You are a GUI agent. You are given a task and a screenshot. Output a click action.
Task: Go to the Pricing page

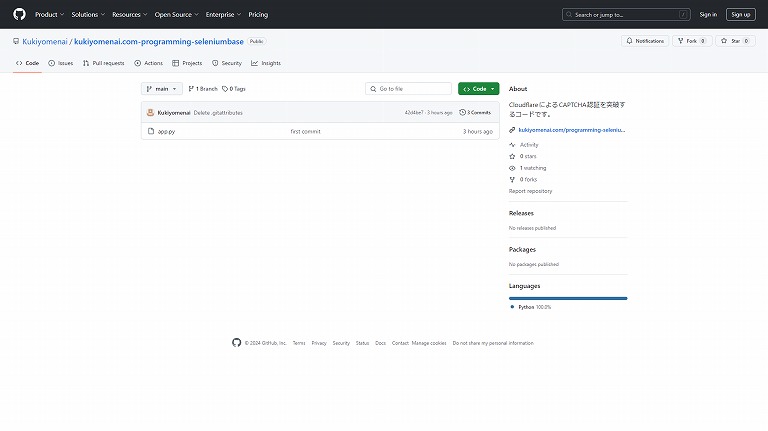(x=258, y=15)
